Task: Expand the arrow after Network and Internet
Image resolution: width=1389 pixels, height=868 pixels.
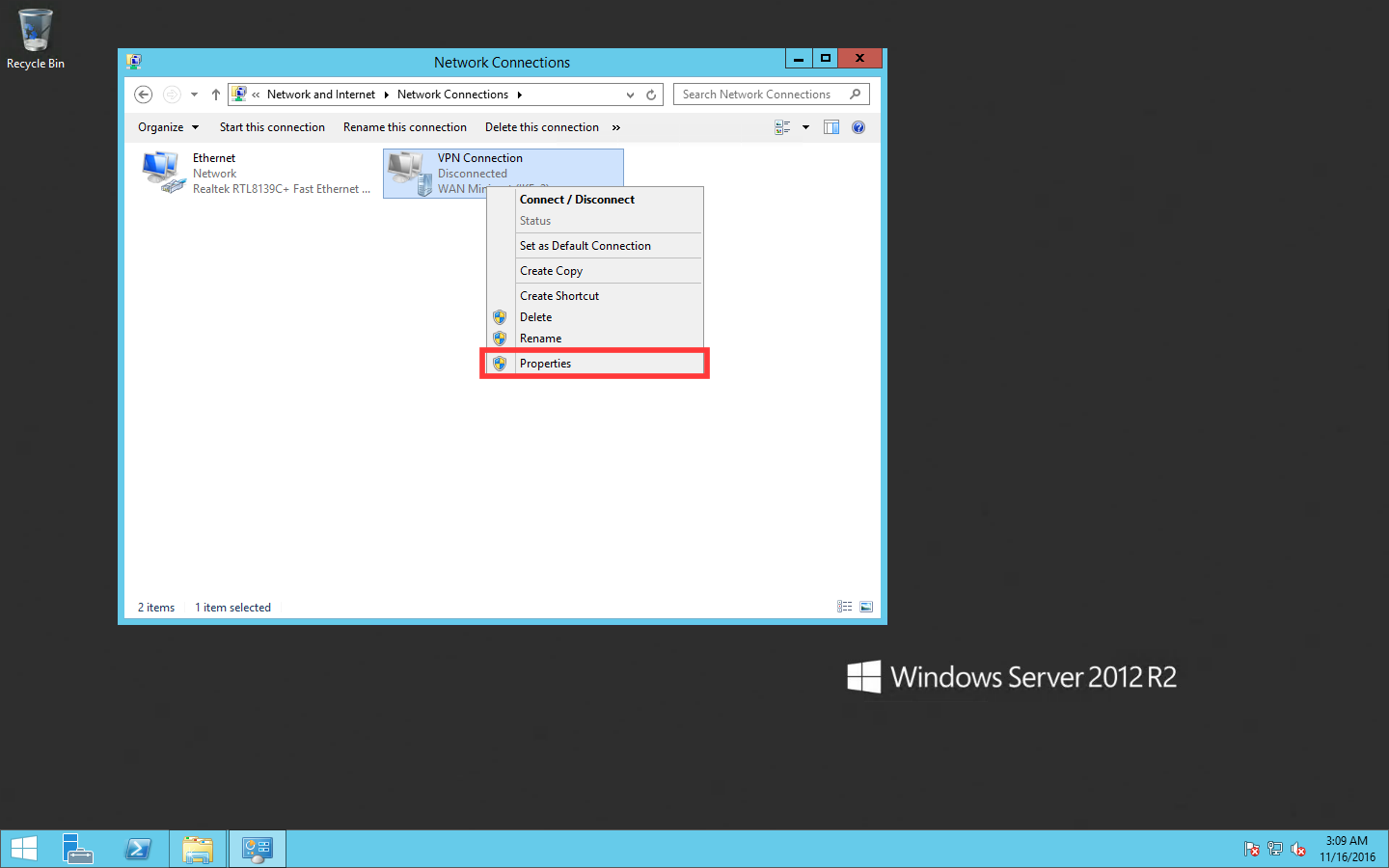Action: 386,95
